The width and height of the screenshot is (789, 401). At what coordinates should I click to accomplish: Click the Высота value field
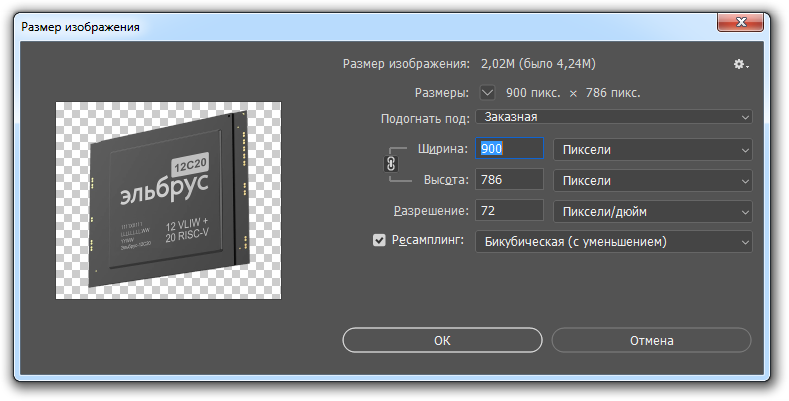click(509, 180)
